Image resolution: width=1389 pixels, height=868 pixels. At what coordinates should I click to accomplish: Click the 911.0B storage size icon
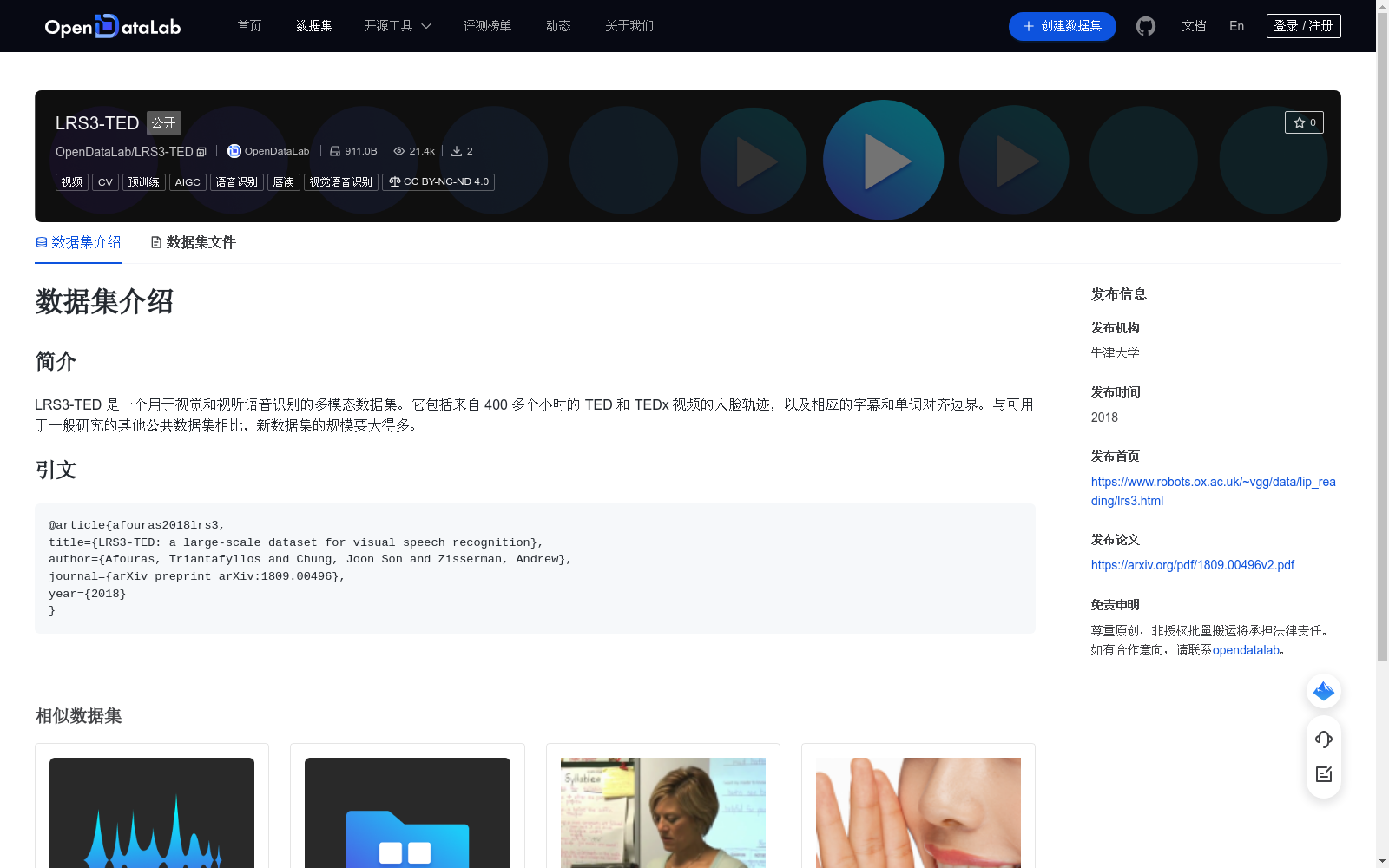pos(335,151)
